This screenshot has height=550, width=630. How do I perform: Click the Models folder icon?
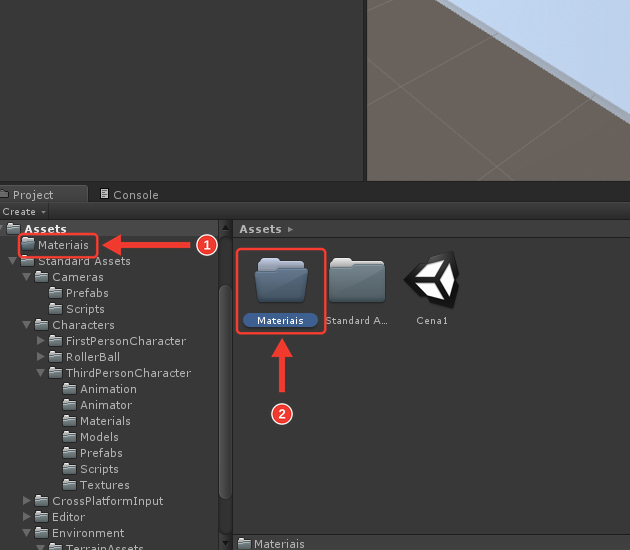70,437
